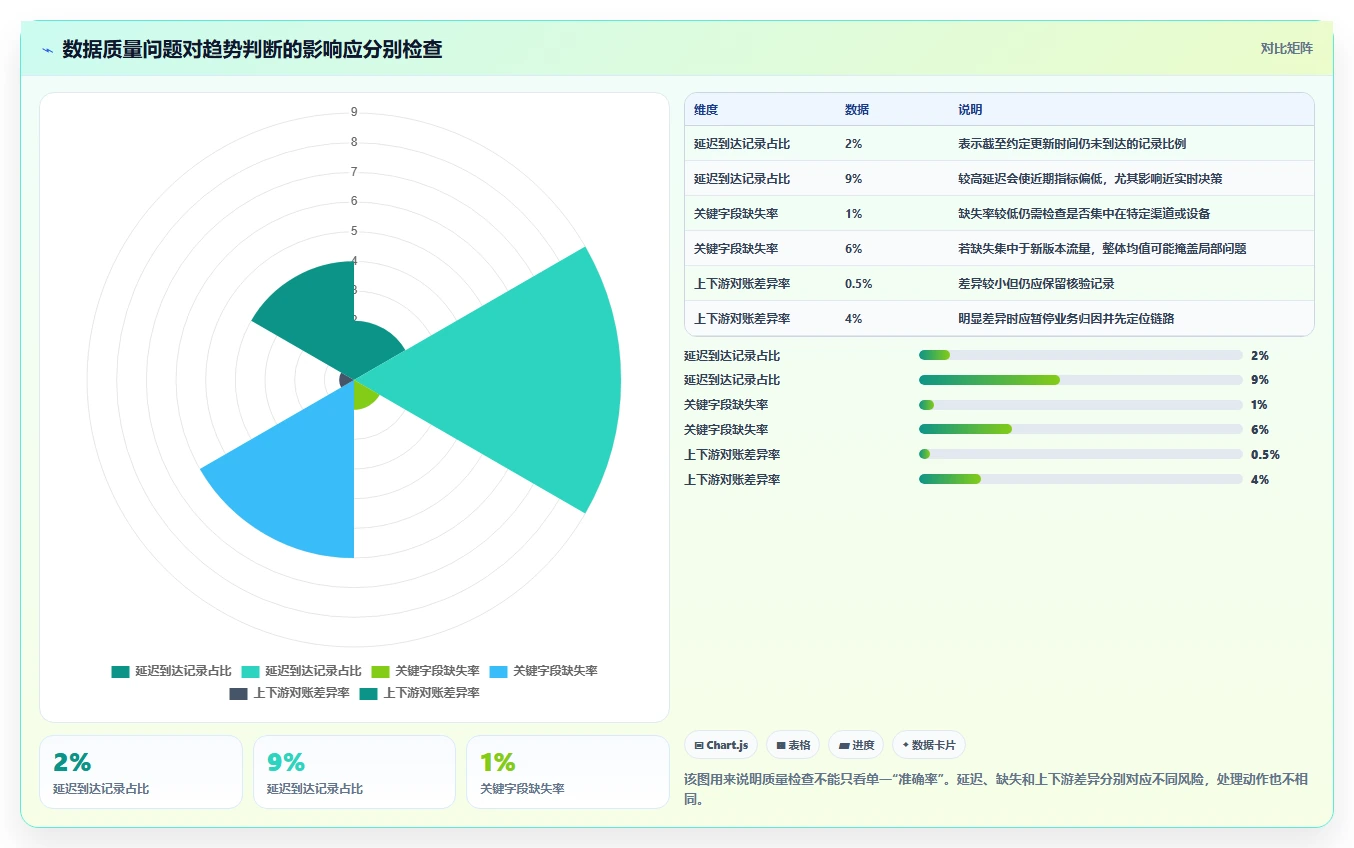The height and width of the screenshot is (848, 1354).
Task: Toggle green 关键字段缺失率 legend entry
Action: click(x=425, y=671)
